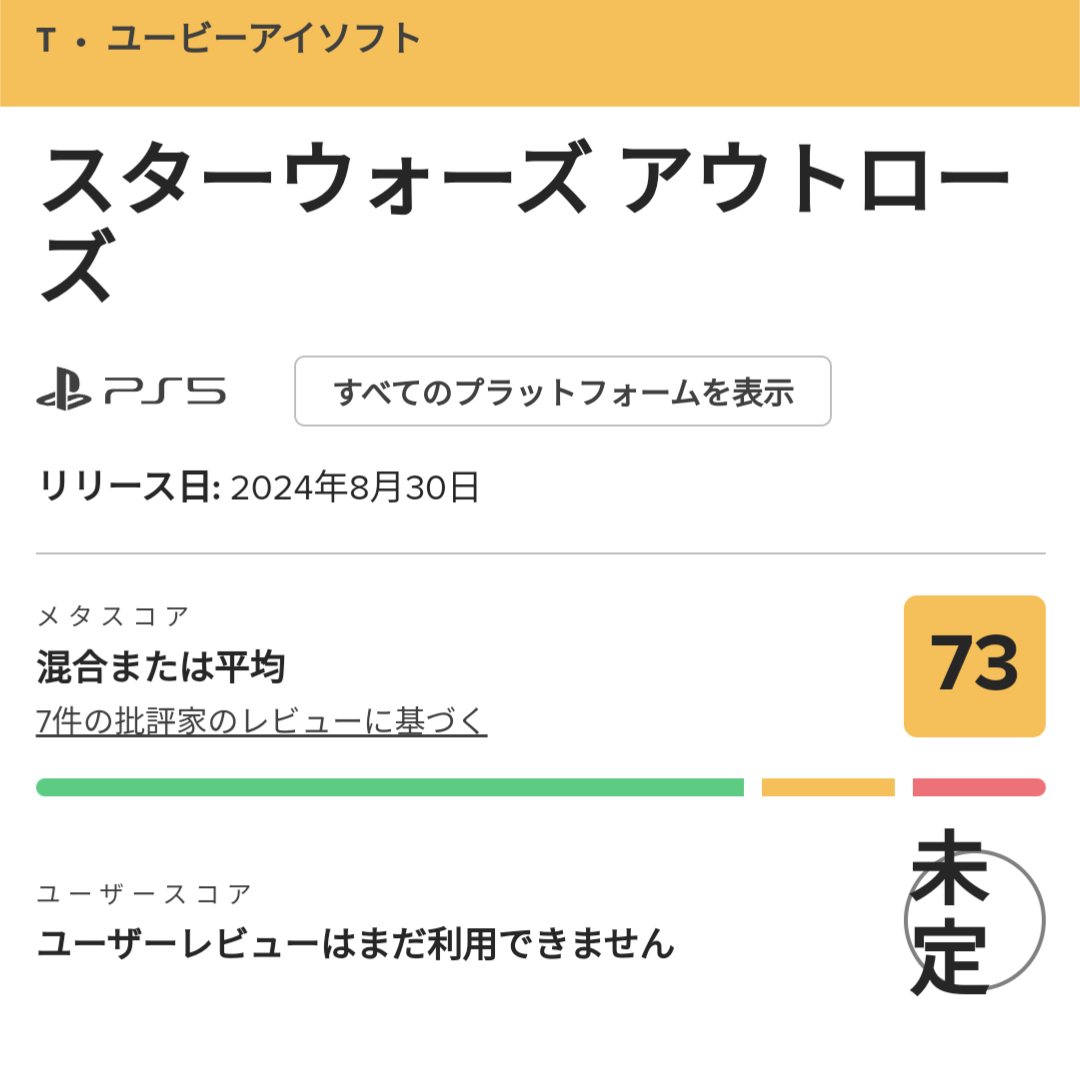Open the 7件の批評家のレビューに基づく link
This screenshot has height=1071, width=1080.
[x=261, y=720]
